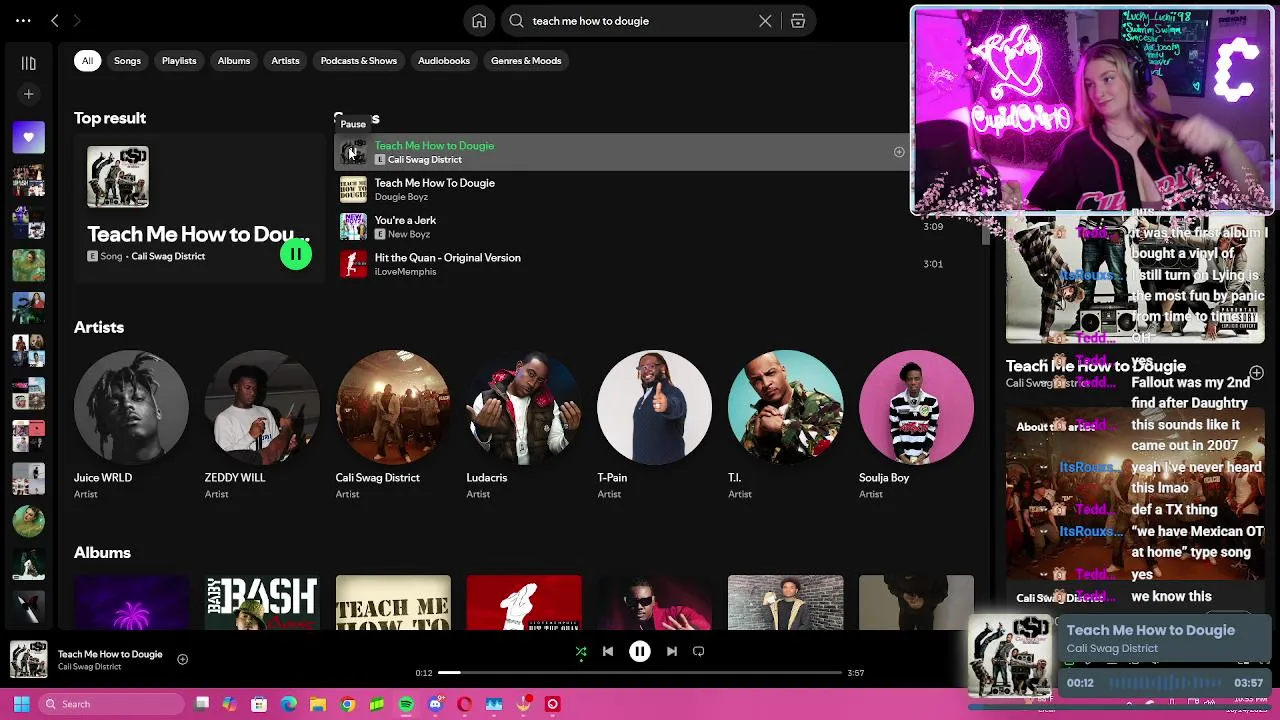1280x720 pixels.
Task: Add the now playing track to library
Action: coord(182,659)
